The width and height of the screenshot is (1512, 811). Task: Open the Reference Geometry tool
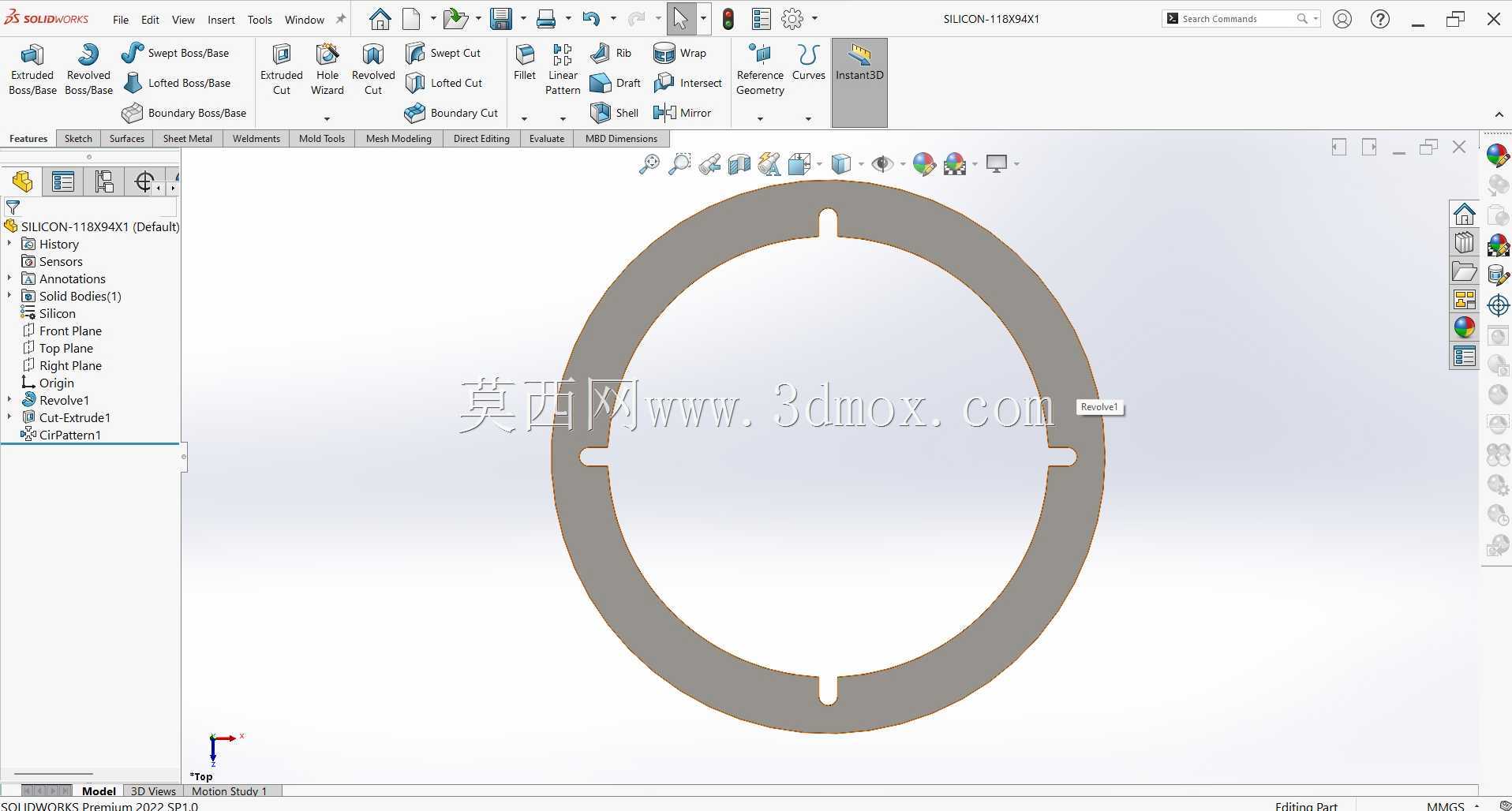(x=760, y=69)
